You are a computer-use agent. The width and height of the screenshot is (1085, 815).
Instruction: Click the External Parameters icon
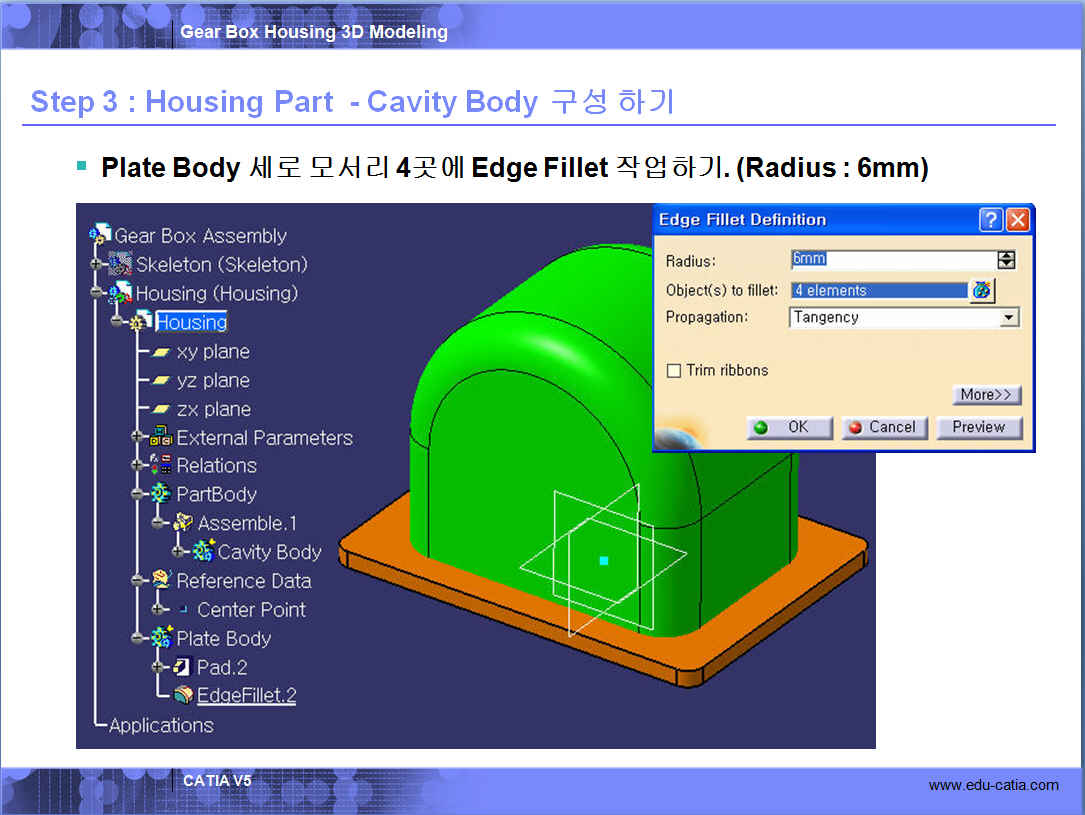pyautogui.click(x=161, y=437)
